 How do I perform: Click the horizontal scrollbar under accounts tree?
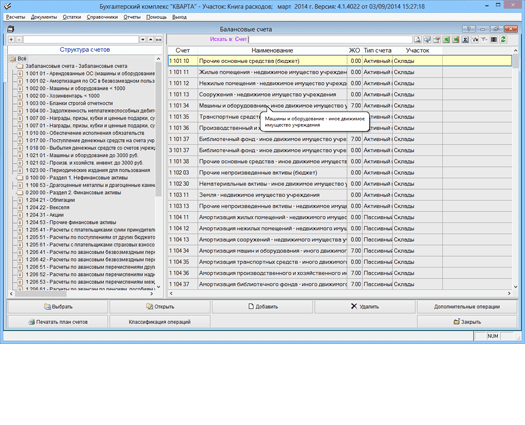point(81,294)
